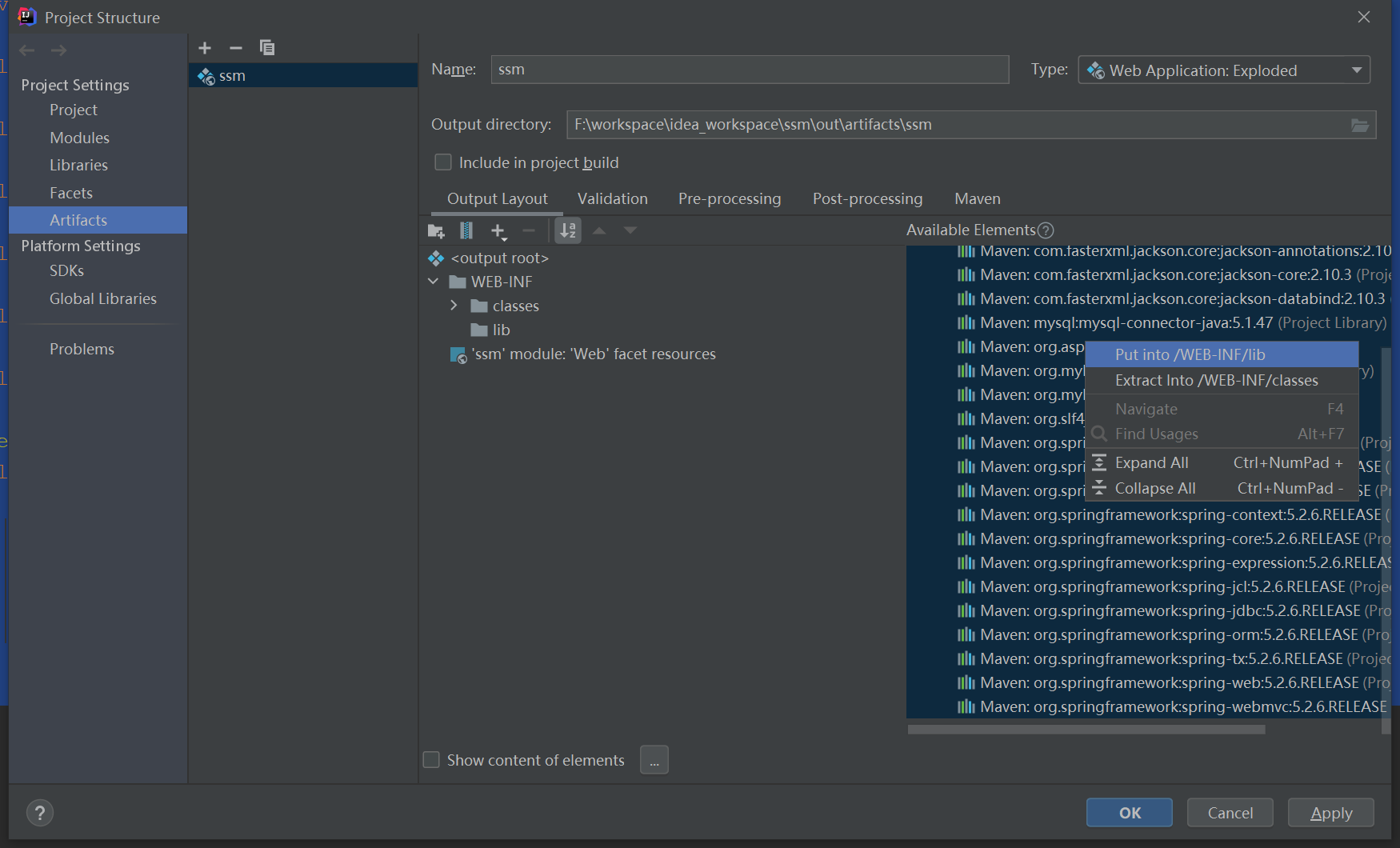
Task: Switch to the Pre-processing tab
Action: click(x=730, y=198)
